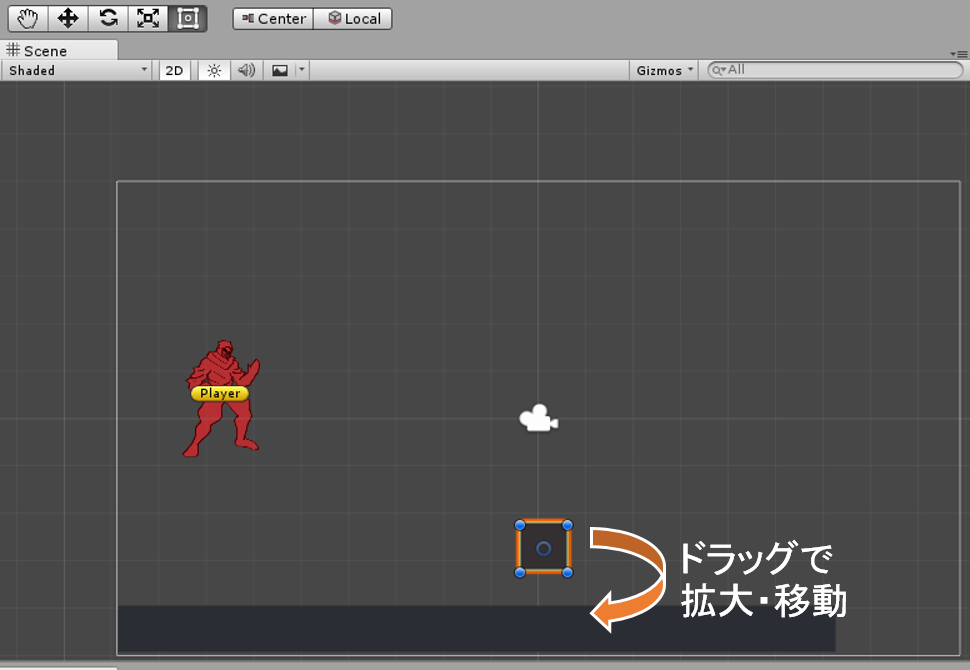Toggle 2D view mode
Screen dimensions: 970x670
[174, 71]
